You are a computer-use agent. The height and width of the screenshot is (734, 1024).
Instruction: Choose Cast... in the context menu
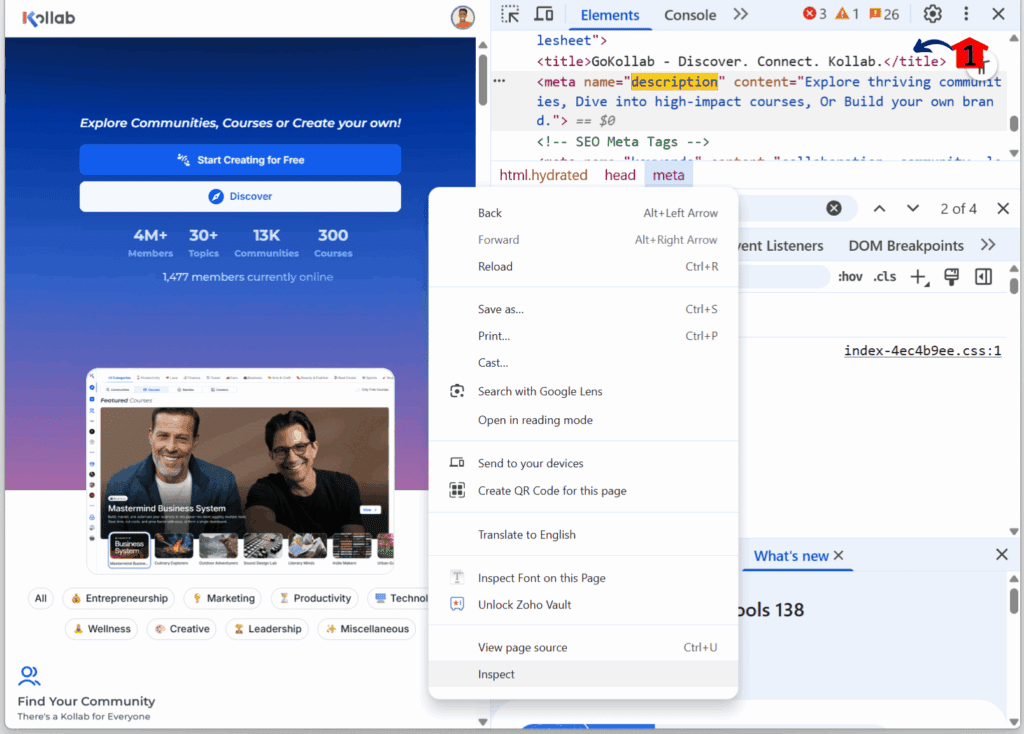pos(583,362)
